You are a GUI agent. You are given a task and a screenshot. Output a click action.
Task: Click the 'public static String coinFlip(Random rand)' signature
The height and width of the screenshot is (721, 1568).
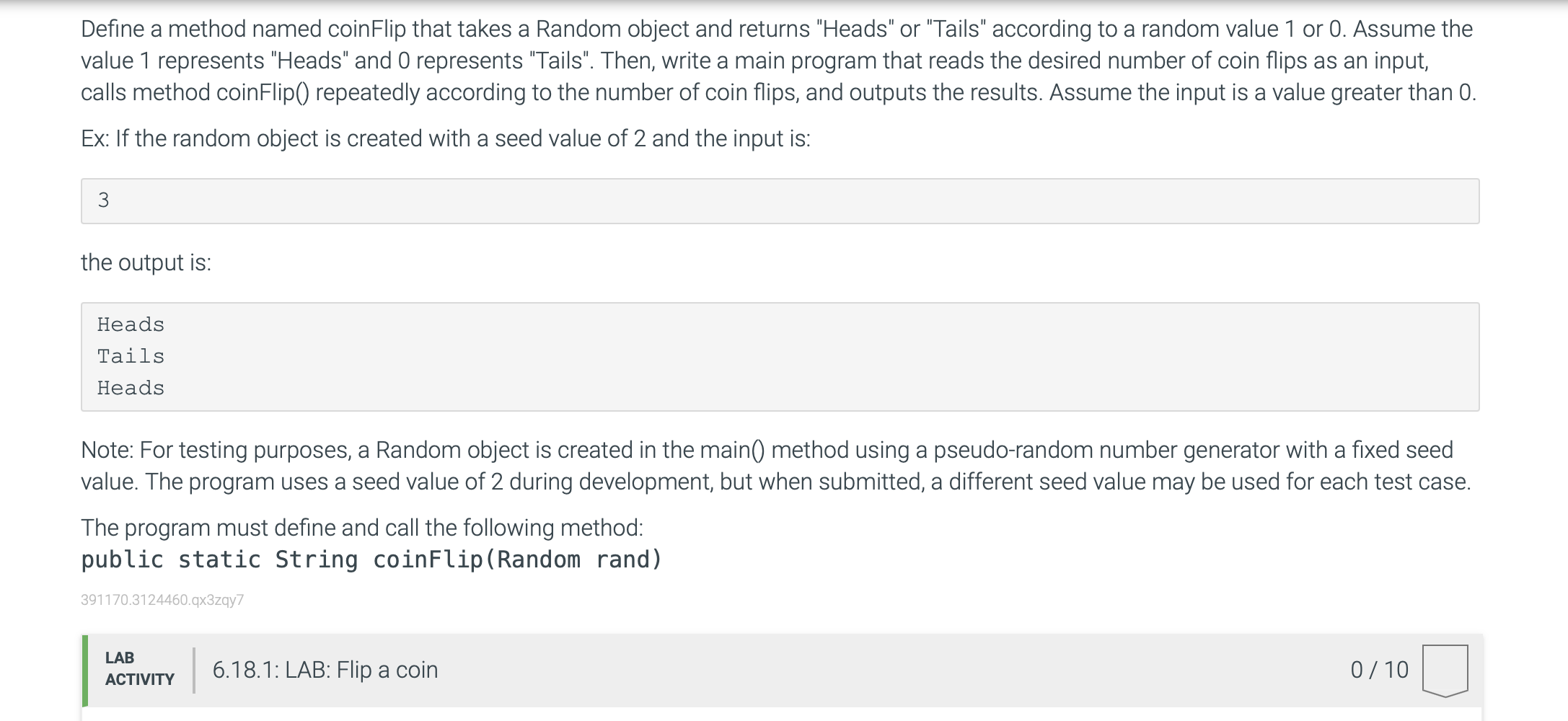tap(371, 559)
